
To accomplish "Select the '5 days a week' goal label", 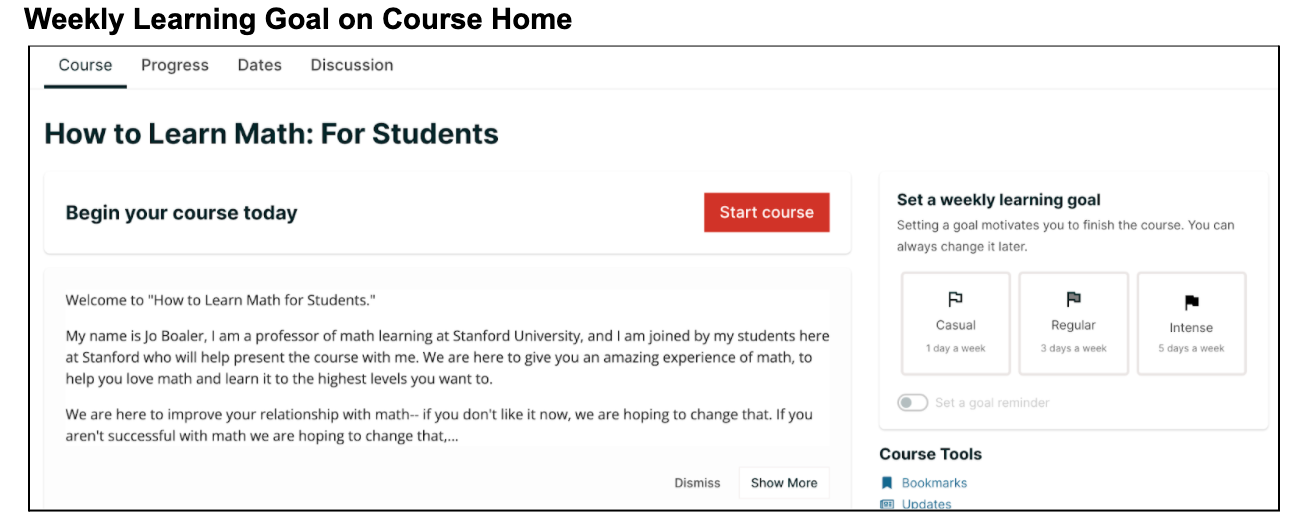I will 1191,348.
